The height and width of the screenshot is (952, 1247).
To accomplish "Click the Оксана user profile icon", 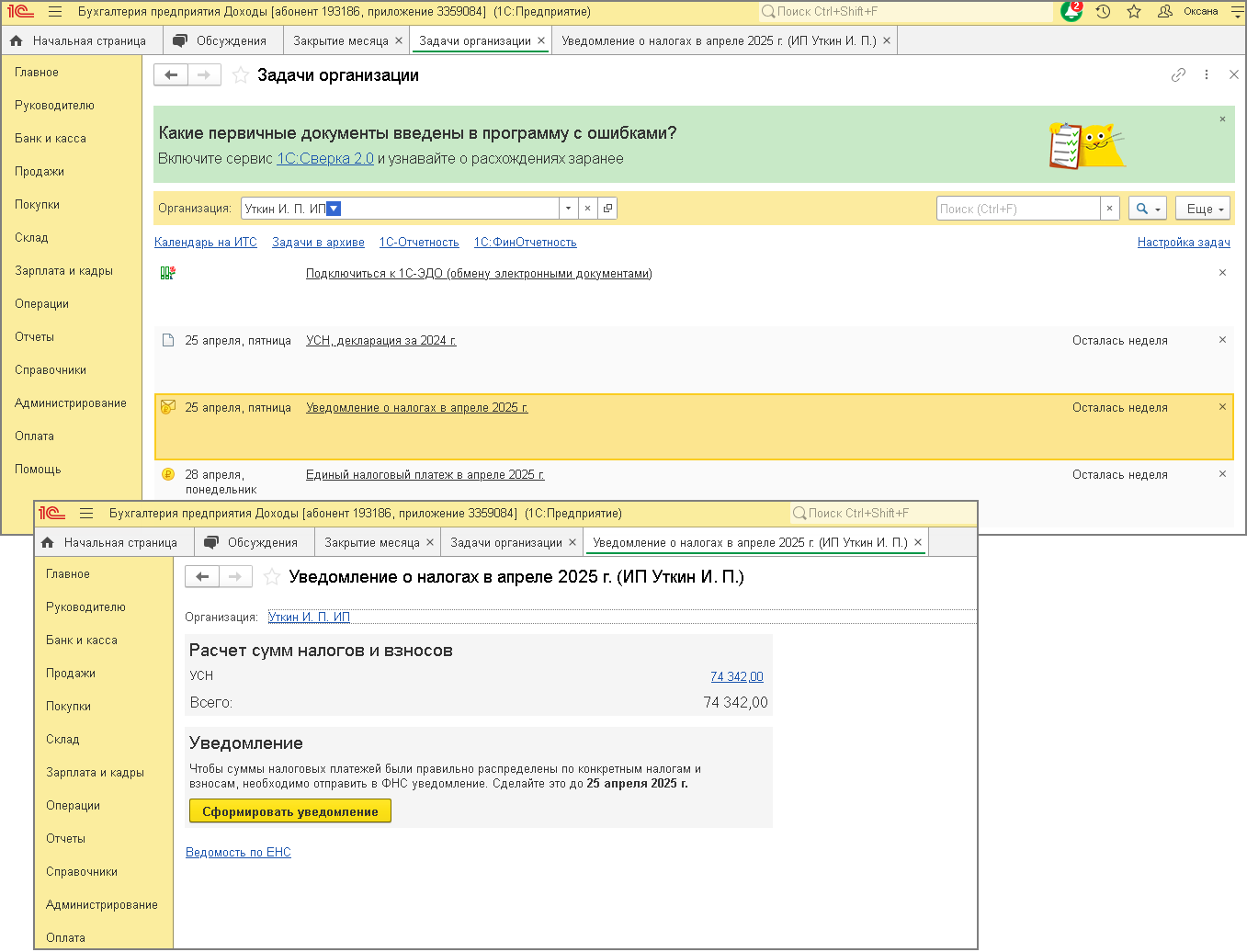I will 1165,12.
